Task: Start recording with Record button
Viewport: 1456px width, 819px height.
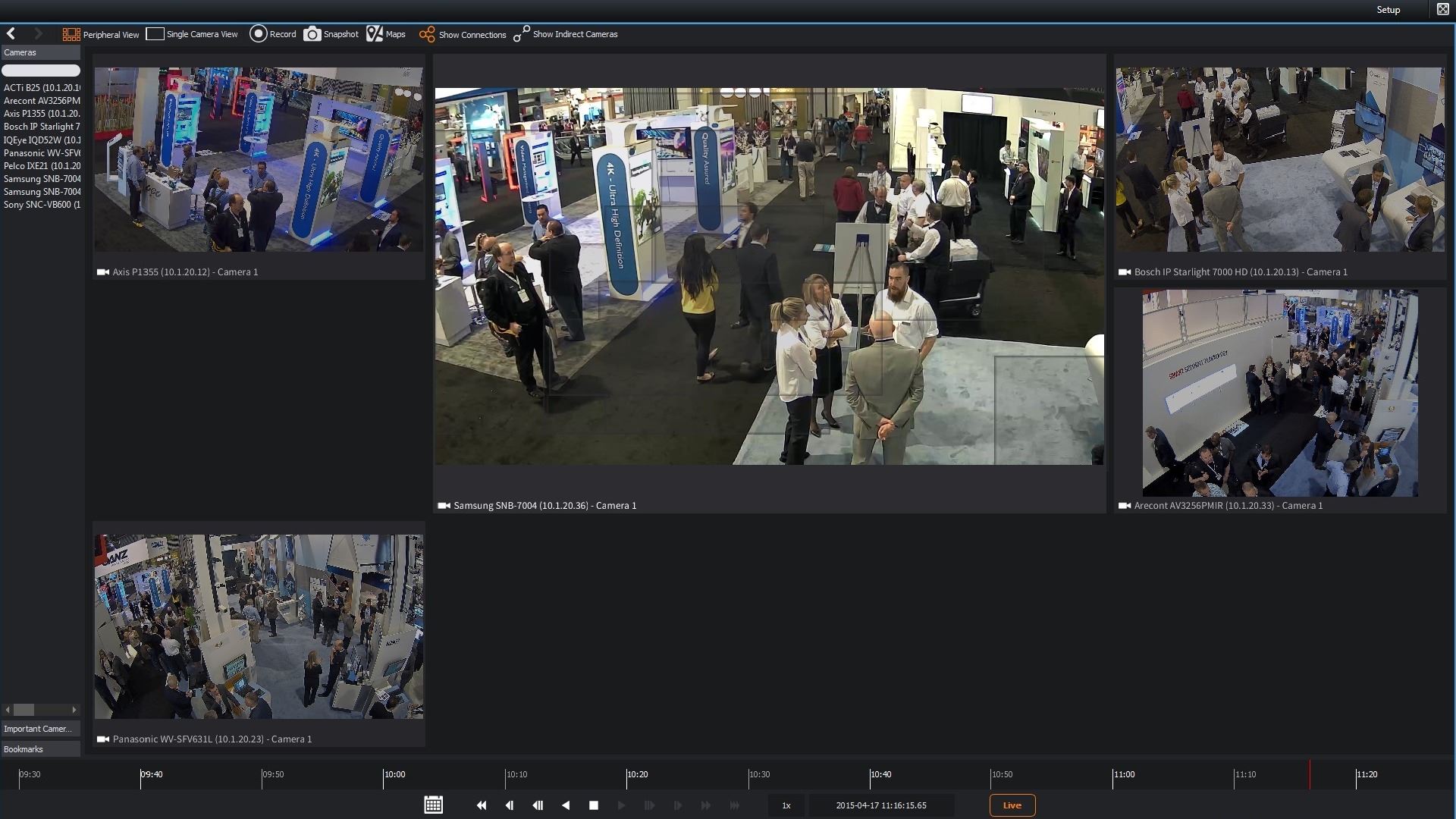Action: click(273, 34)
